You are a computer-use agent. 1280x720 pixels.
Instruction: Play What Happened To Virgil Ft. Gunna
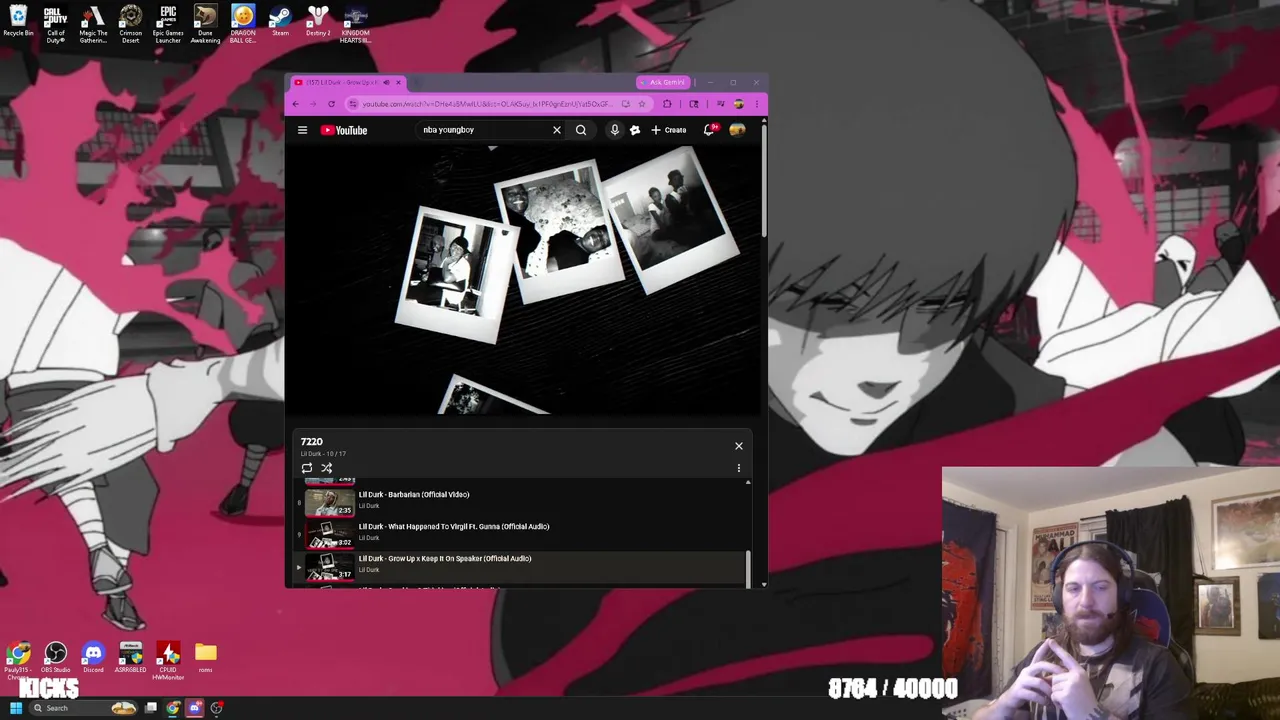(x=453, y=526)
